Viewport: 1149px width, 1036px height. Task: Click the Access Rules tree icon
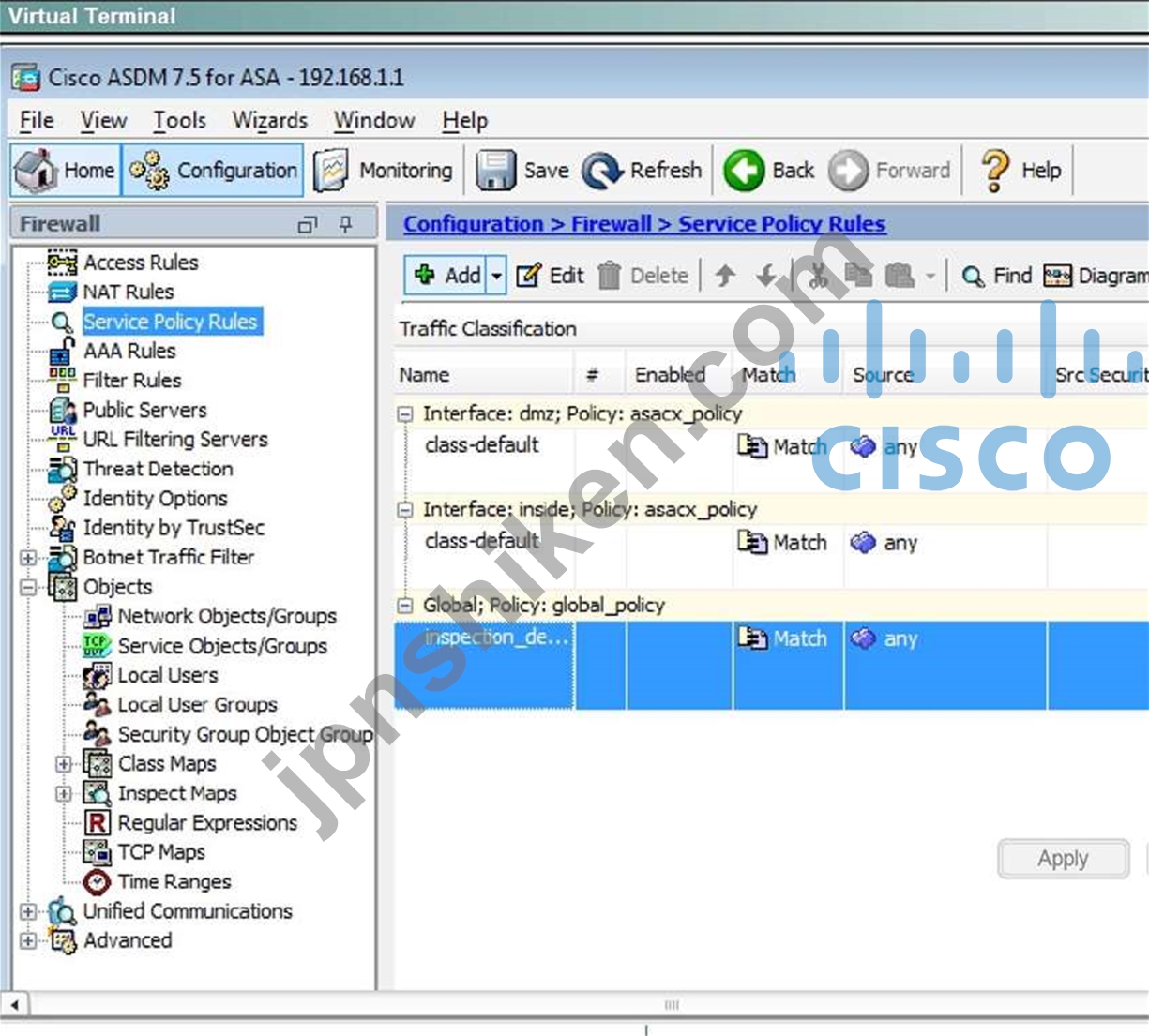tap(62, 262)
